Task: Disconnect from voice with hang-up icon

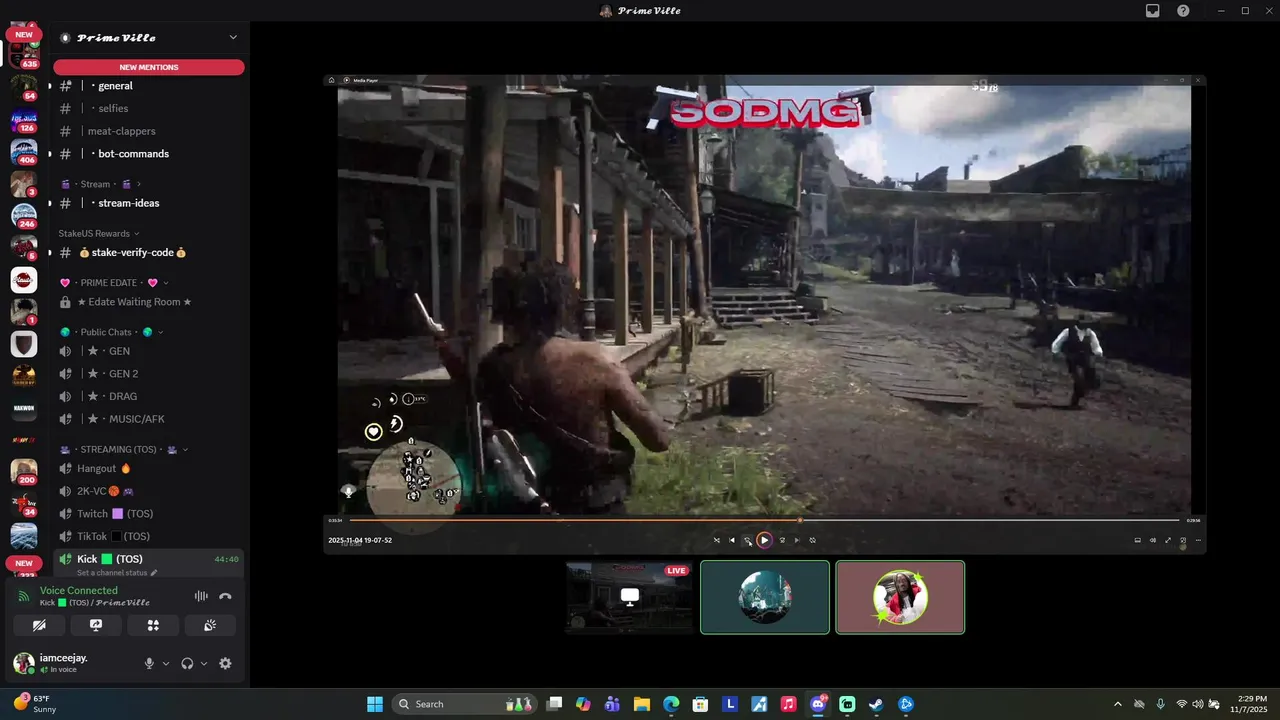Action: point(225,596)
